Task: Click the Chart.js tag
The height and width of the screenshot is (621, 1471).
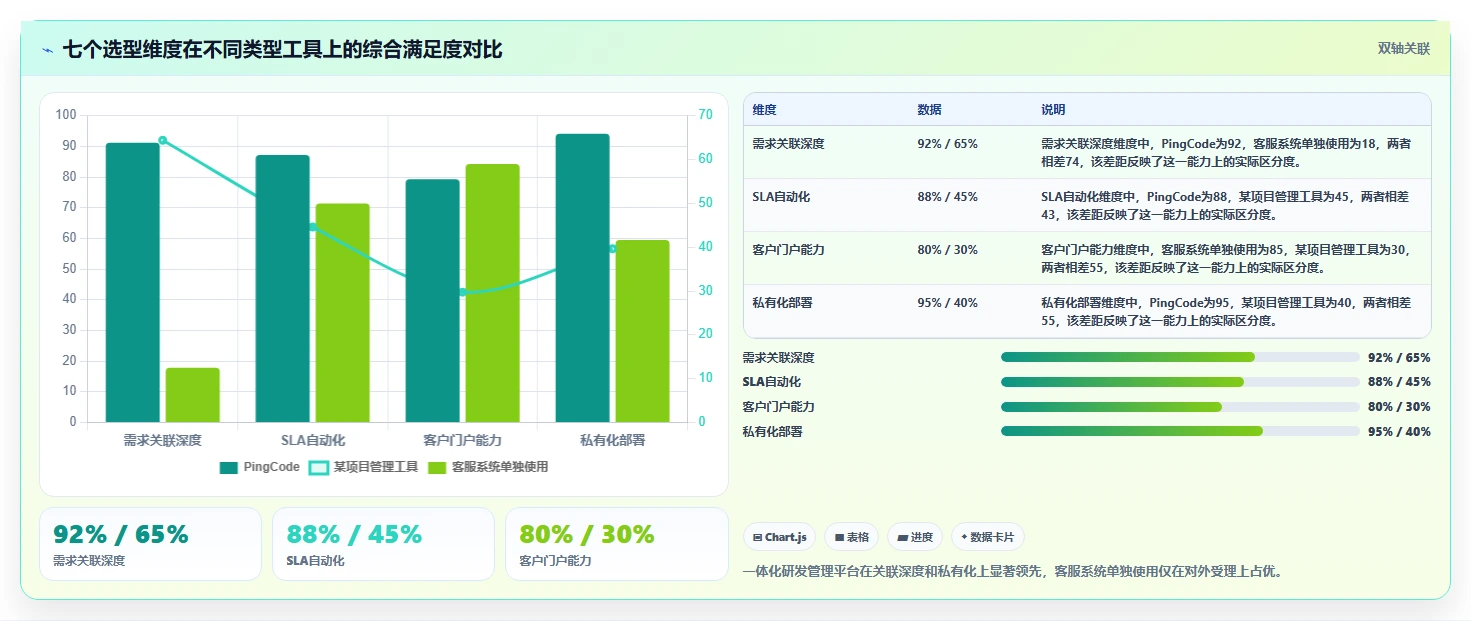Action: (x=779, y=537)
